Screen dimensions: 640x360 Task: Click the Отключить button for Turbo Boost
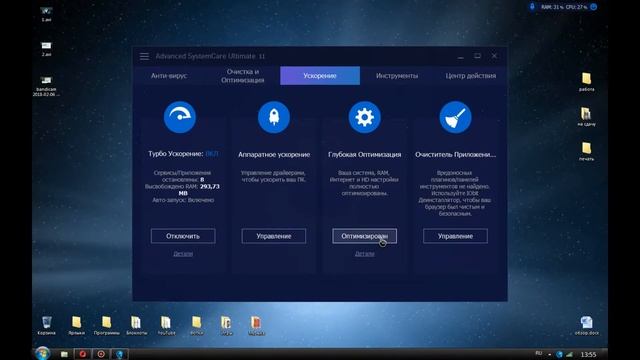click(x=183, y=236)
